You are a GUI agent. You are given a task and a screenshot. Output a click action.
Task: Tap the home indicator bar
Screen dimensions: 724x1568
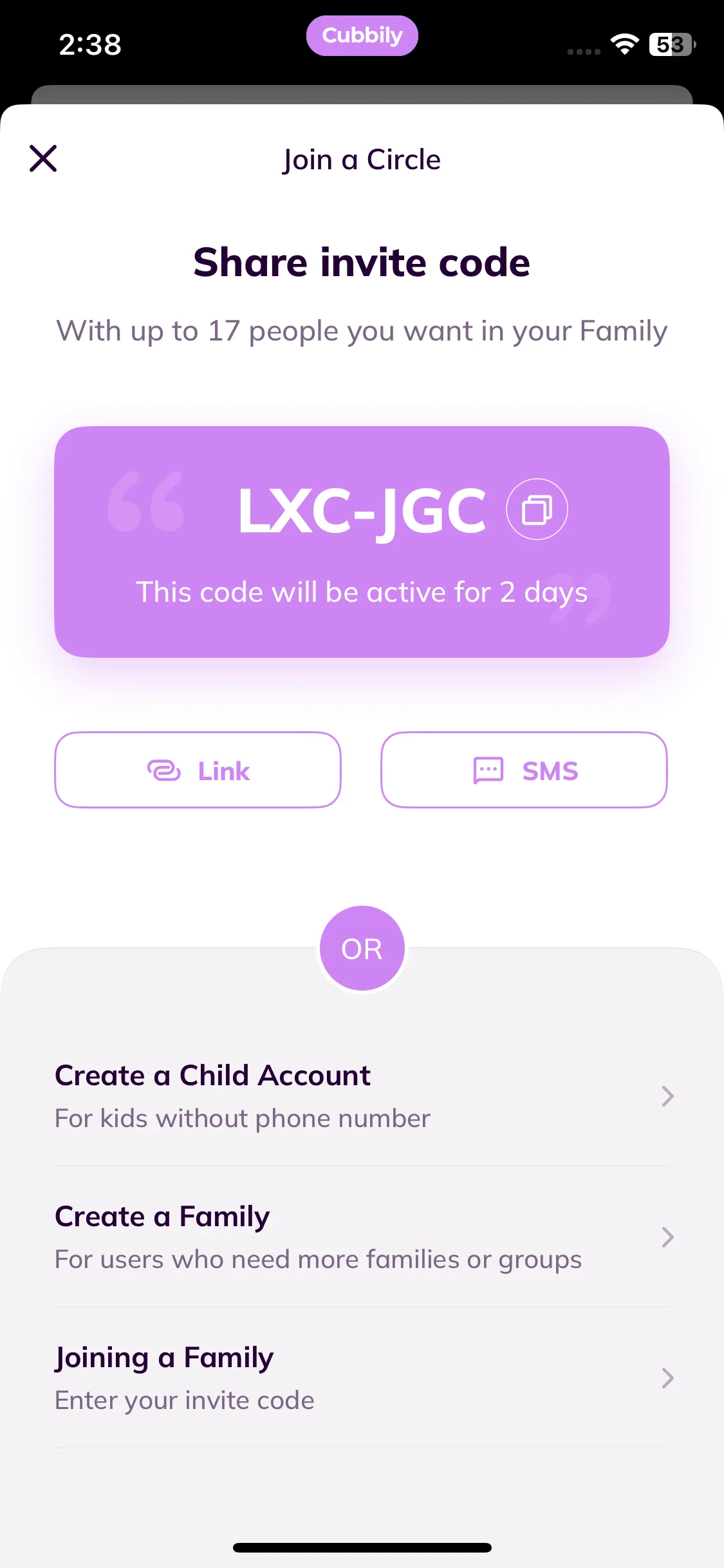click(x=362, y=1547)
